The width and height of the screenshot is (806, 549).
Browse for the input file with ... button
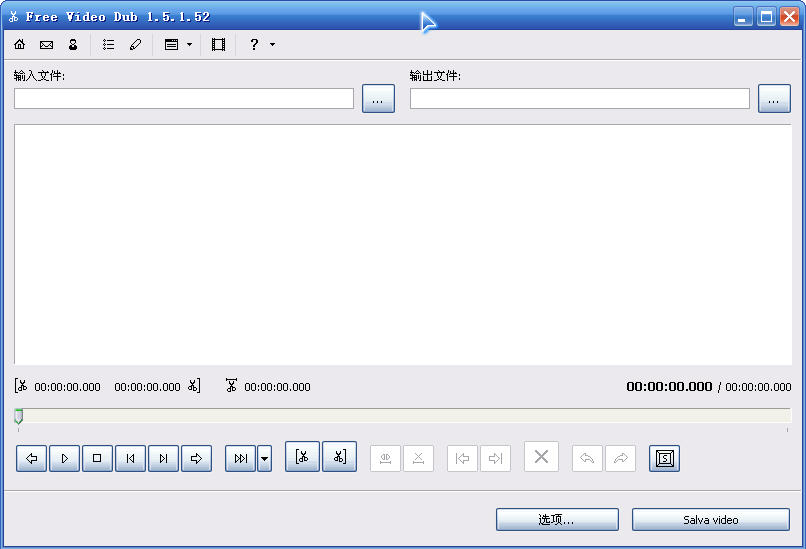[x=378, y=98]
